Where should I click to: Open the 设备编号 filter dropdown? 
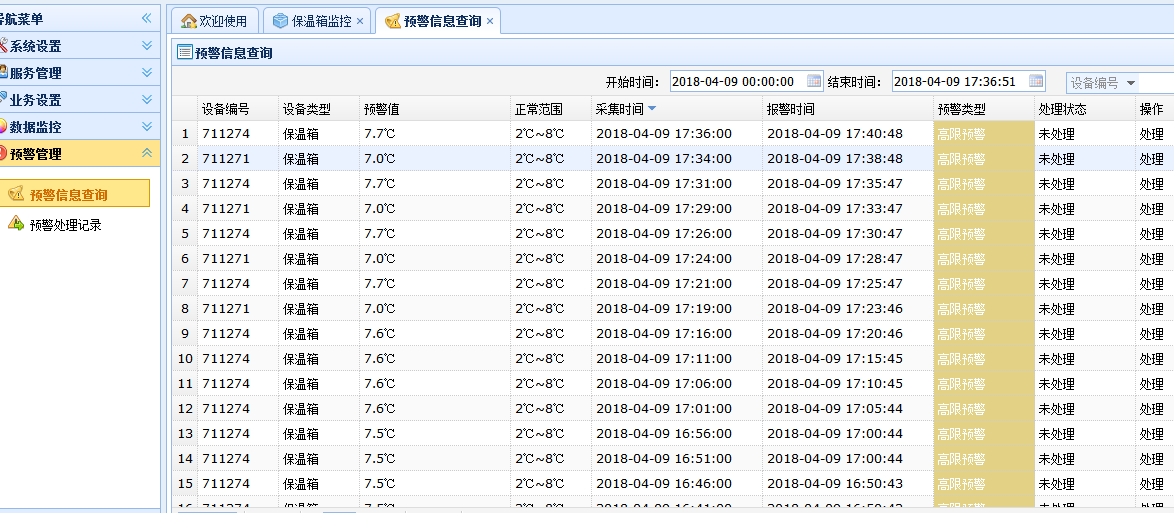(1131, 83)
